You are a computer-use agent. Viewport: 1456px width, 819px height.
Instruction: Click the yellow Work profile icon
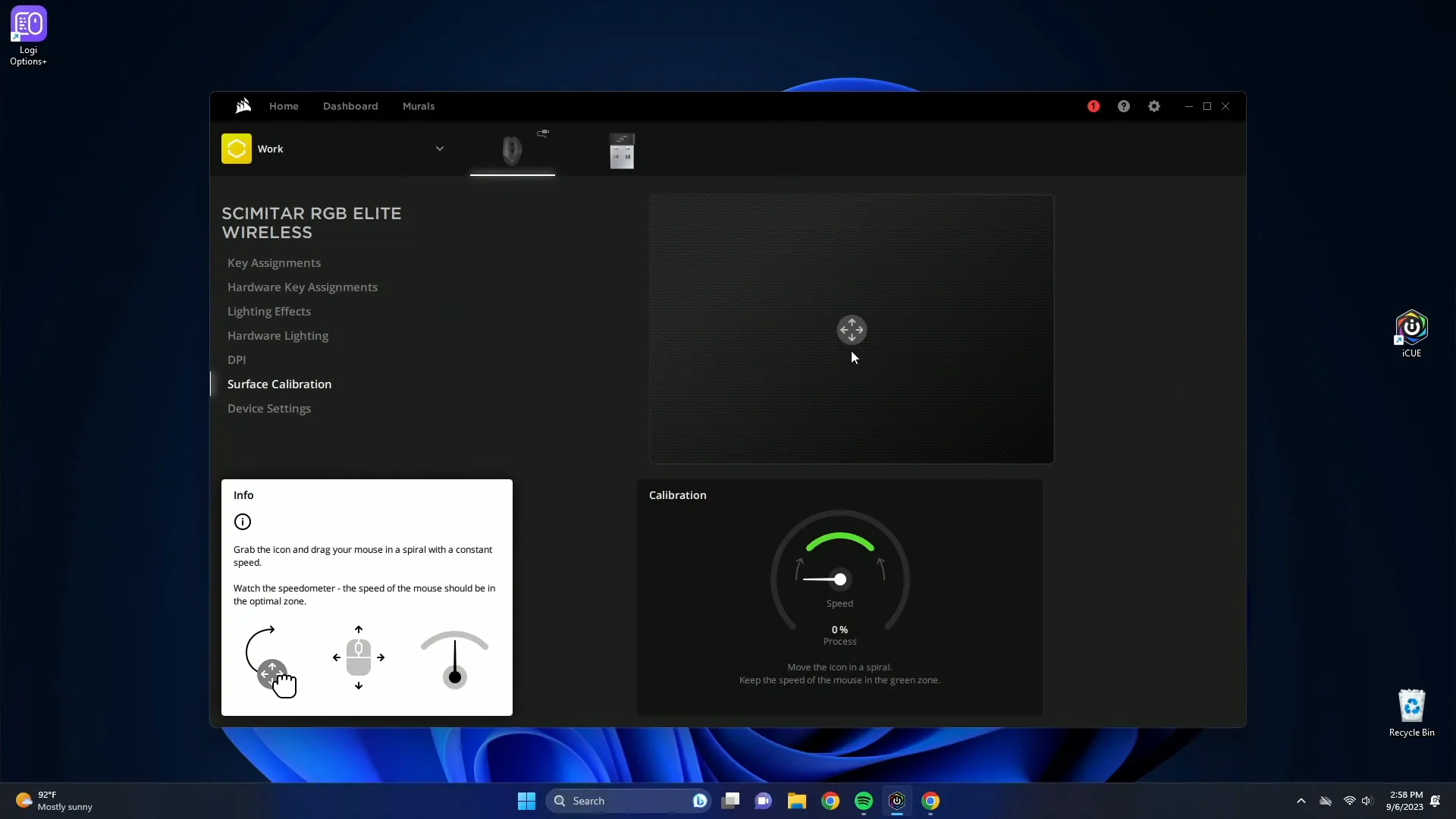(237, 149)
